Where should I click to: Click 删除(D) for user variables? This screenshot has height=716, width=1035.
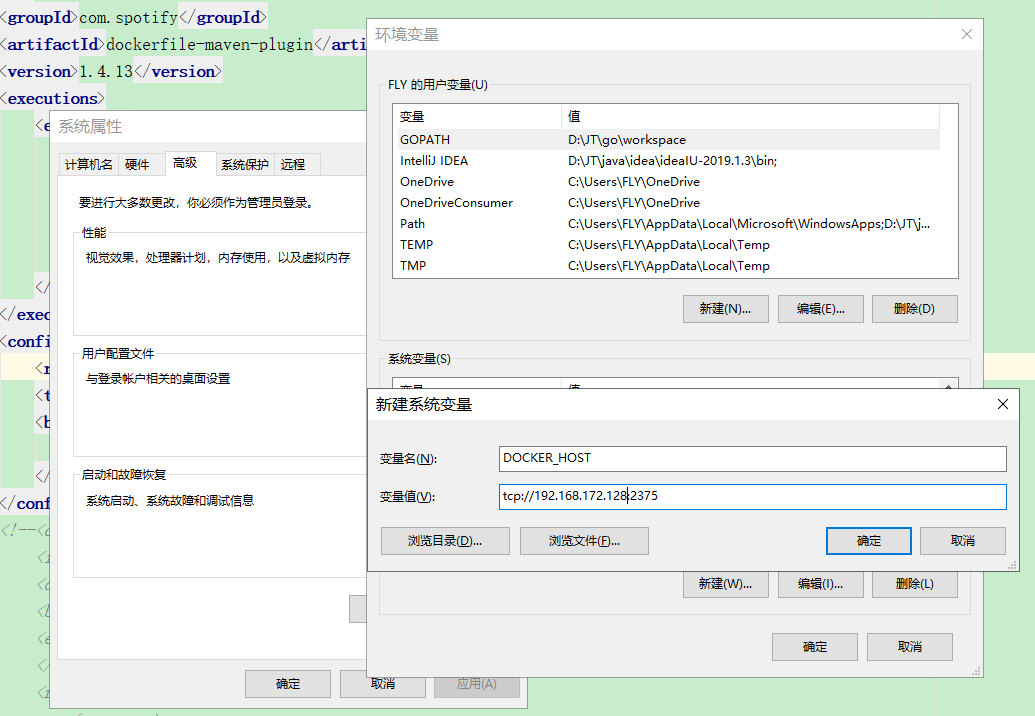[914, 308]
